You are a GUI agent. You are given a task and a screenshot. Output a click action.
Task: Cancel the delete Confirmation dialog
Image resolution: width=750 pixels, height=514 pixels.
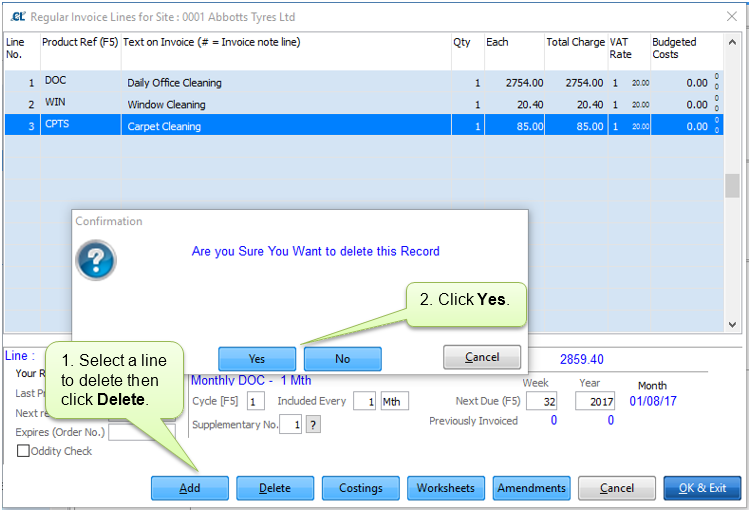tap(482, 357)
